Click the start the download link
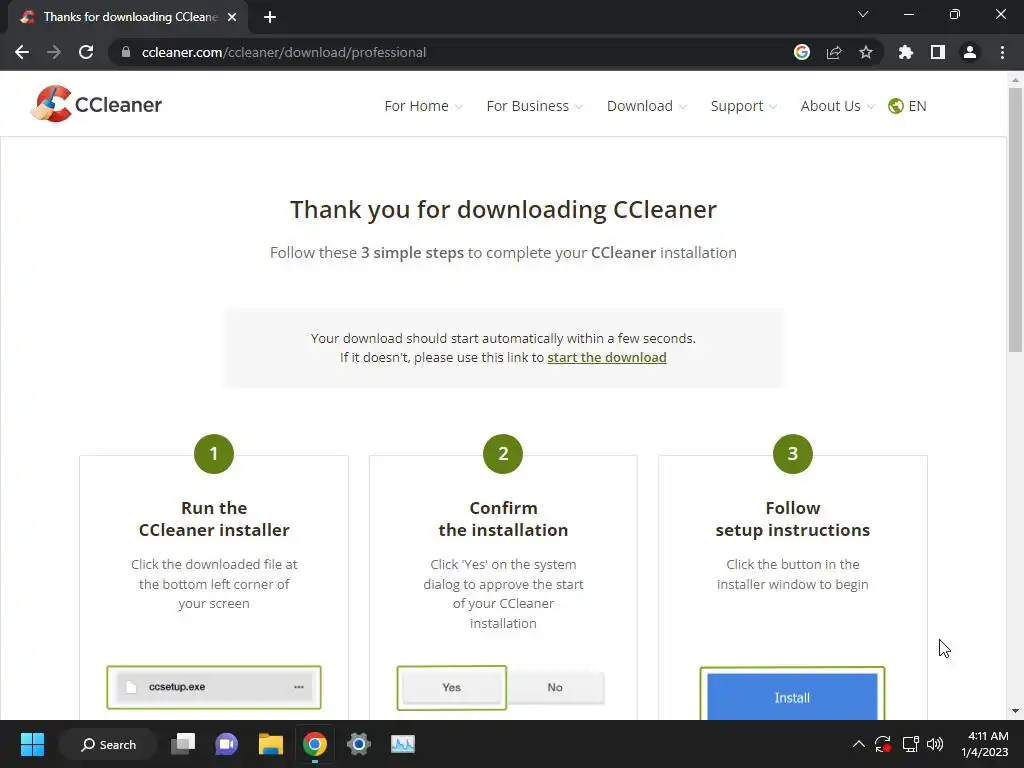 (607, 357)
